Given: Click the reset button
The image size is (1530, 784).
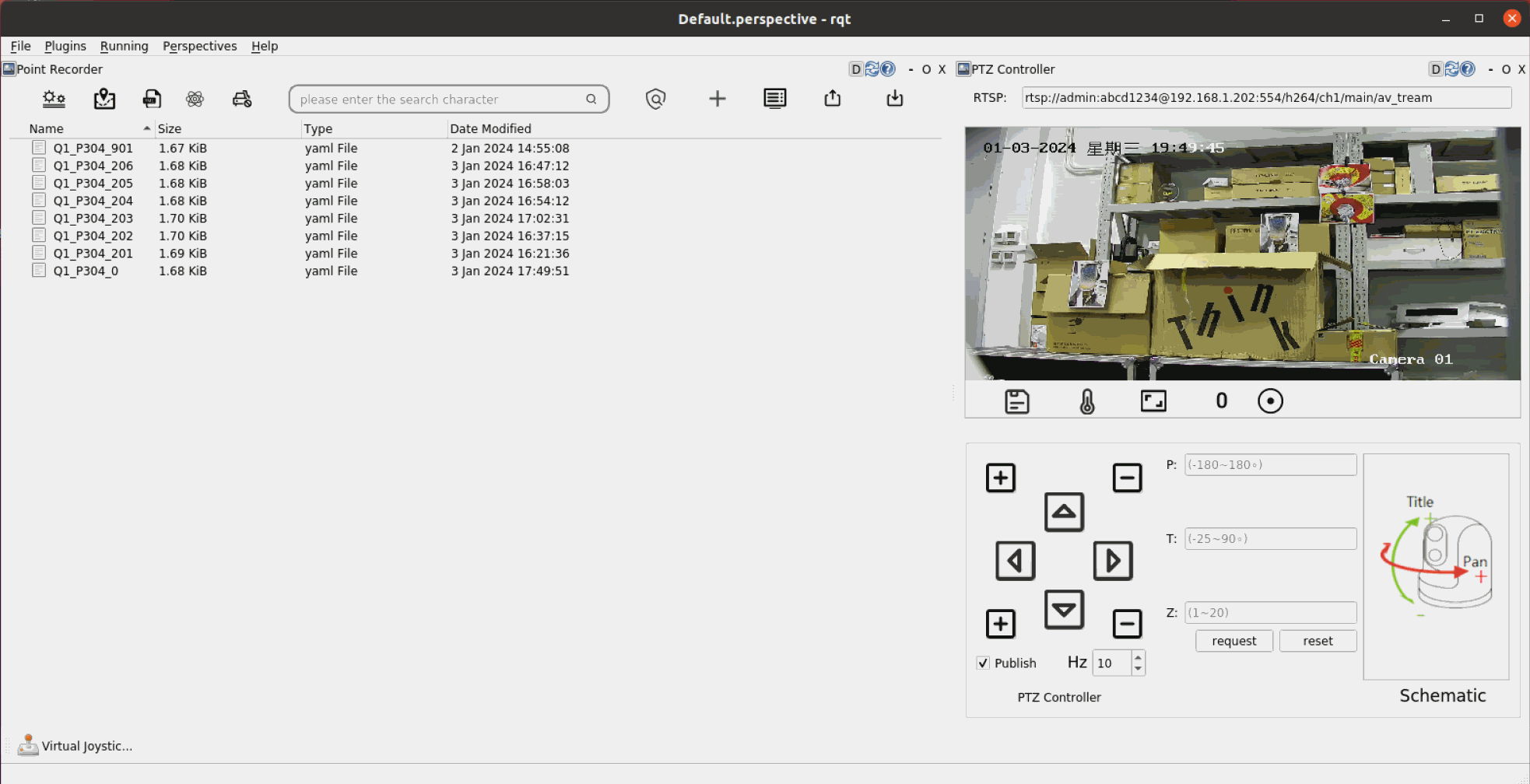Looking at the screenshot, I should click(1318, 641).
